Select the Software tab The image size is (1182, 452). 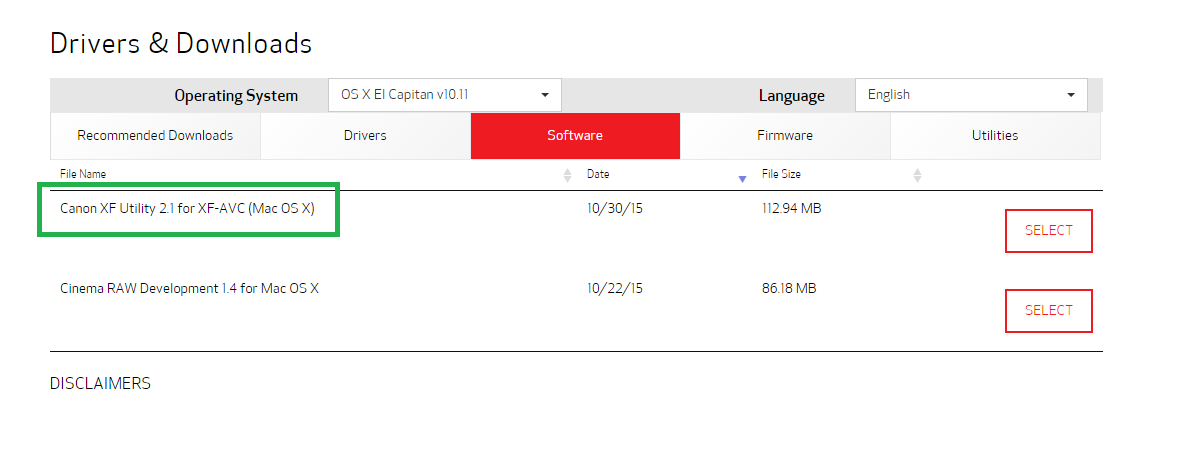coord(575,136)
